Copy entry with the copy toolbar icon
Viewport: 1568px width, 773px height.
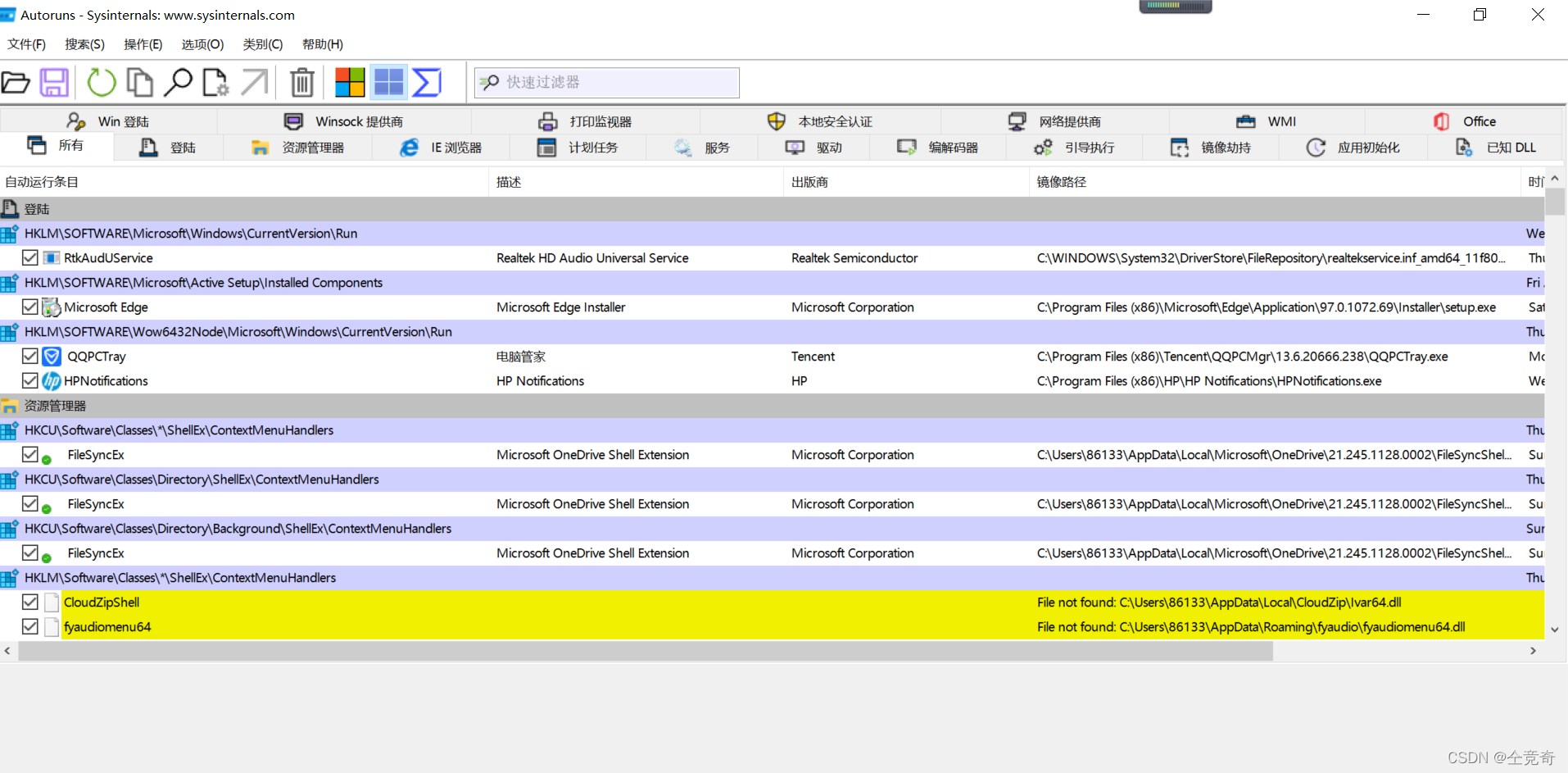(x=139, y=82)
